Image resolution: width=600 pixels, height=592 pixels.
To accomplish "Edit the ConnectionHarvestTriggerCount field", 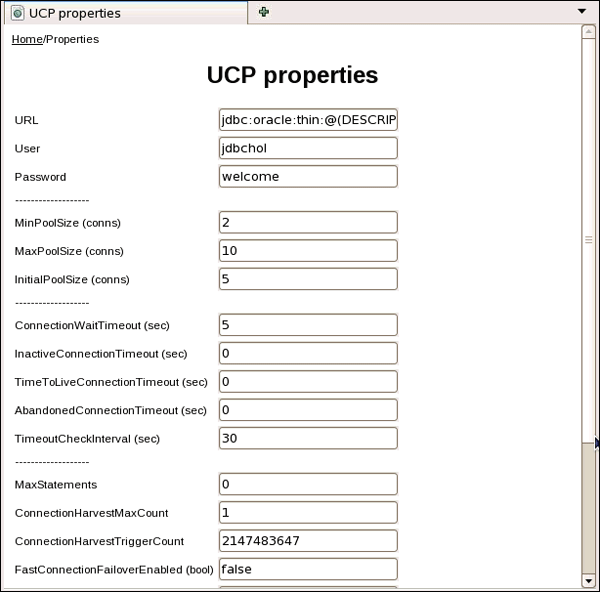I will 308,540.
